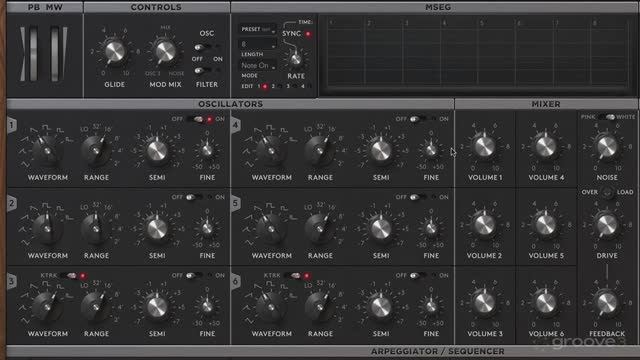Click oscillator 6 Semi knob
640x360 pixels.
pyautogui.click(x=381, y=307)
